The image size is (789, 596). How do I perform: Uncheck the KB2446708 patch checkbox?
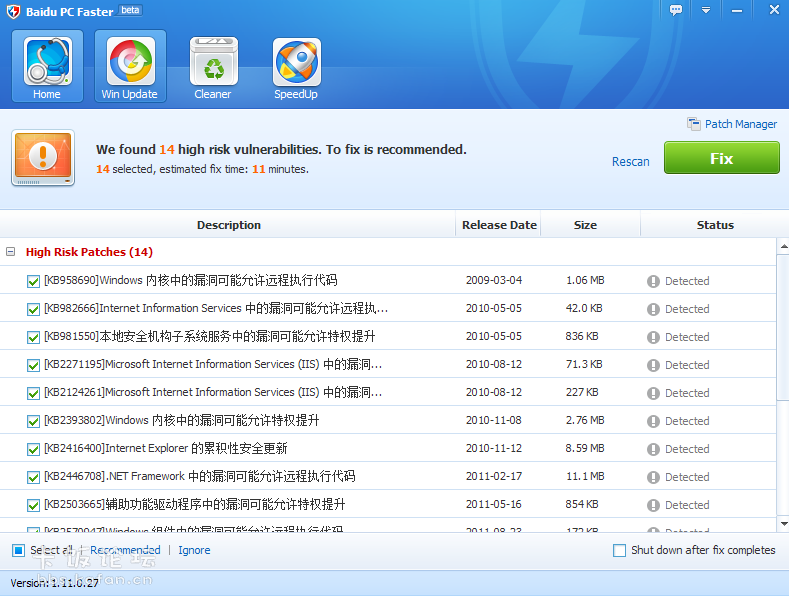(33, 477)
